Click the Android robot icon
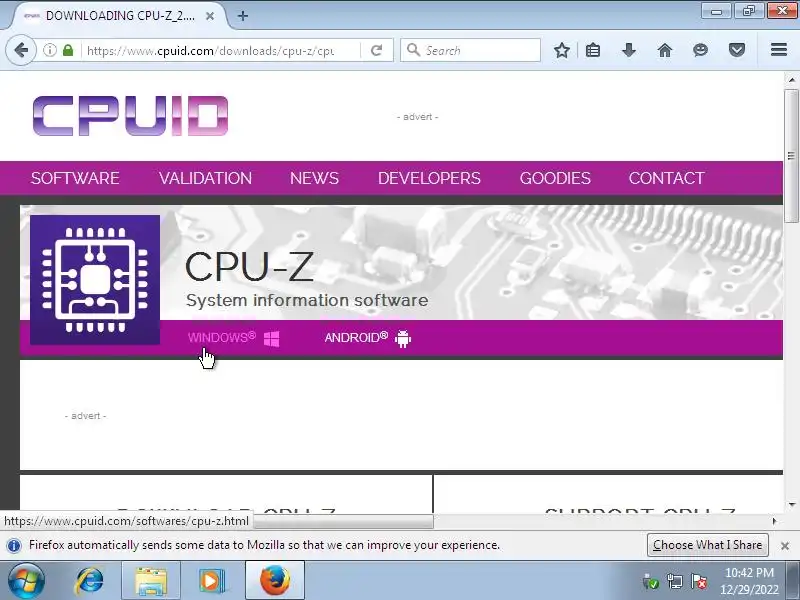800x600 pixels. point(403,338)
